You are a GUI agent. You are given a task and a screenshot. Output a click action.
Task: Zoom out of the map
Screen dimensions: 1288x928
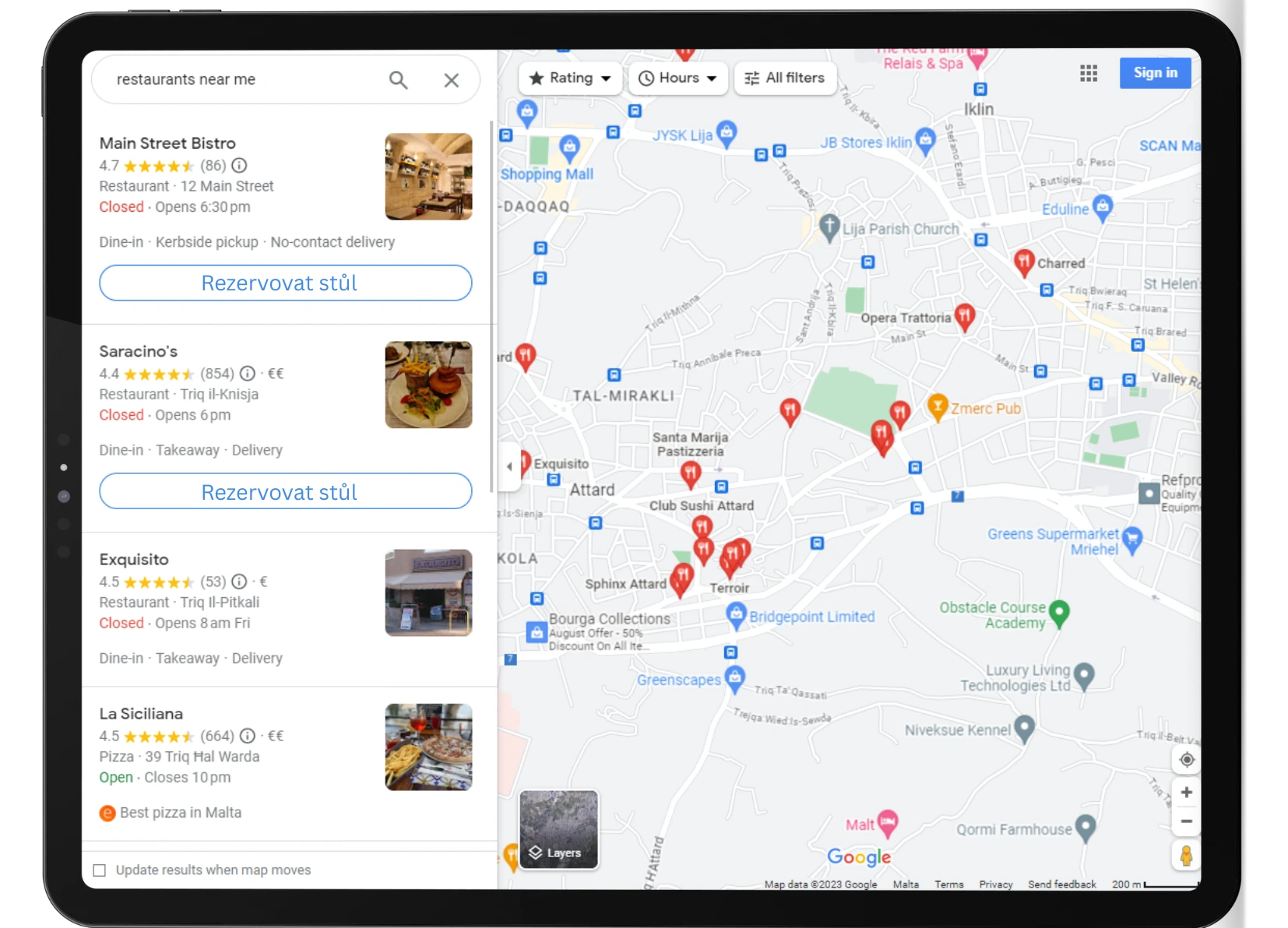point(1187,821)
